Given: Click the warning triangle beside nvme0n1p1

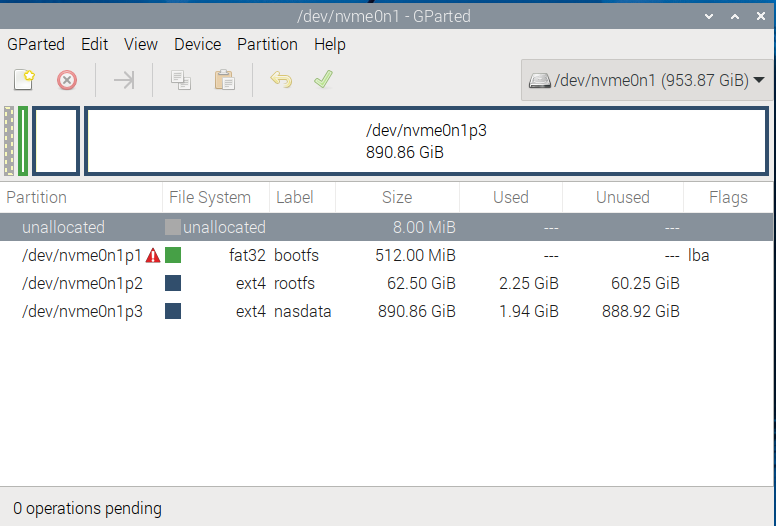Looking at the screenshot, I should 153,256.
